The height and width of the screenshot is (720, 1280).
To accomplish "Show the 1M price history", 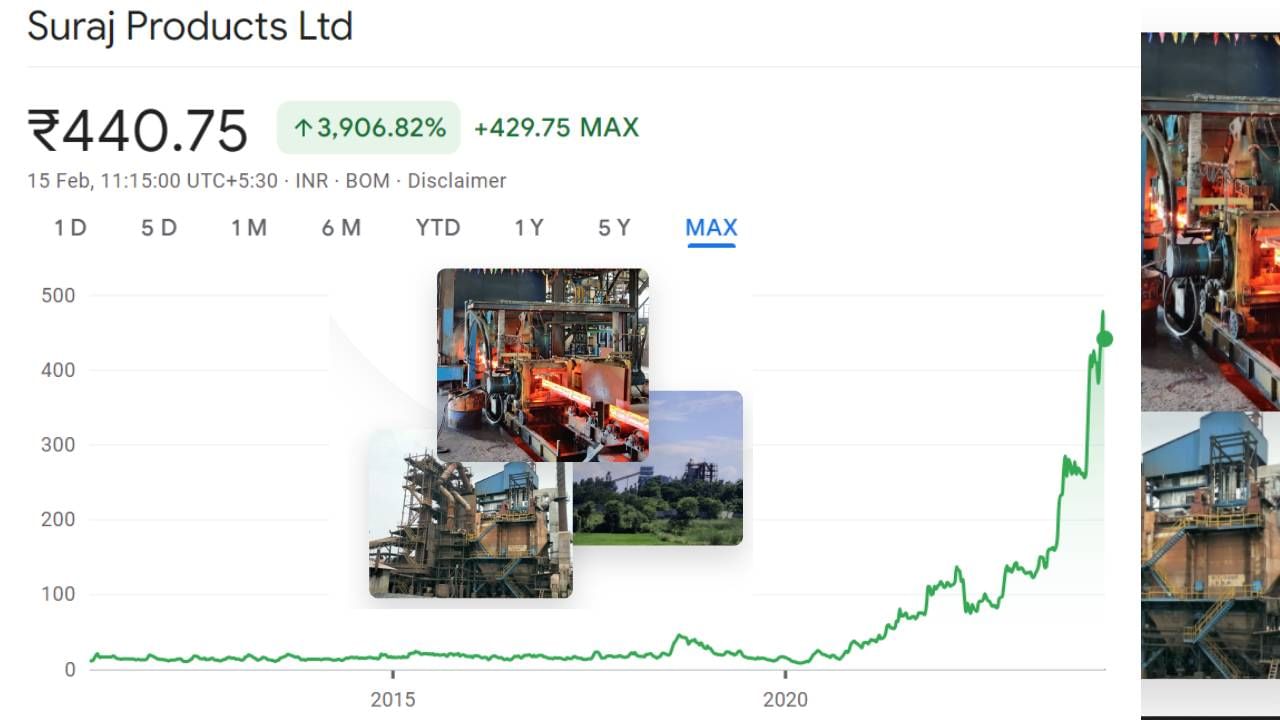I will (249, 228).
